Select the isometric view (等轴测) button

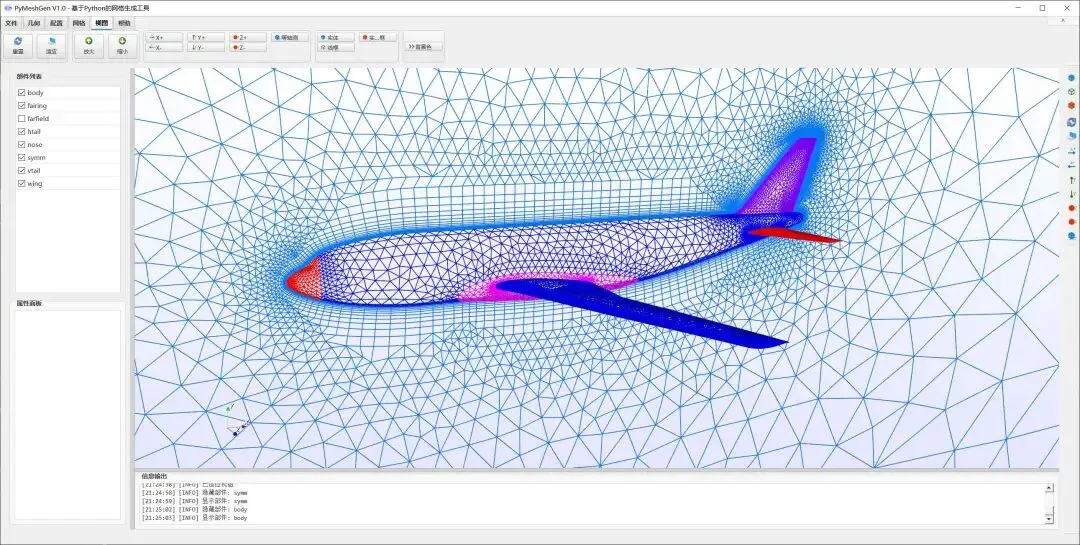click(x=290, y=37)
